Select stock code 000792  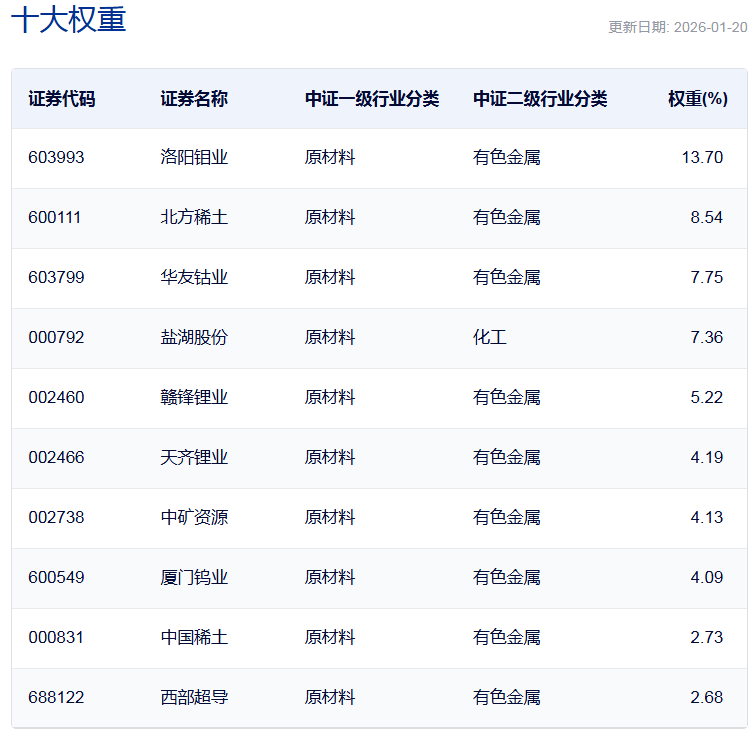click(56, 337)
